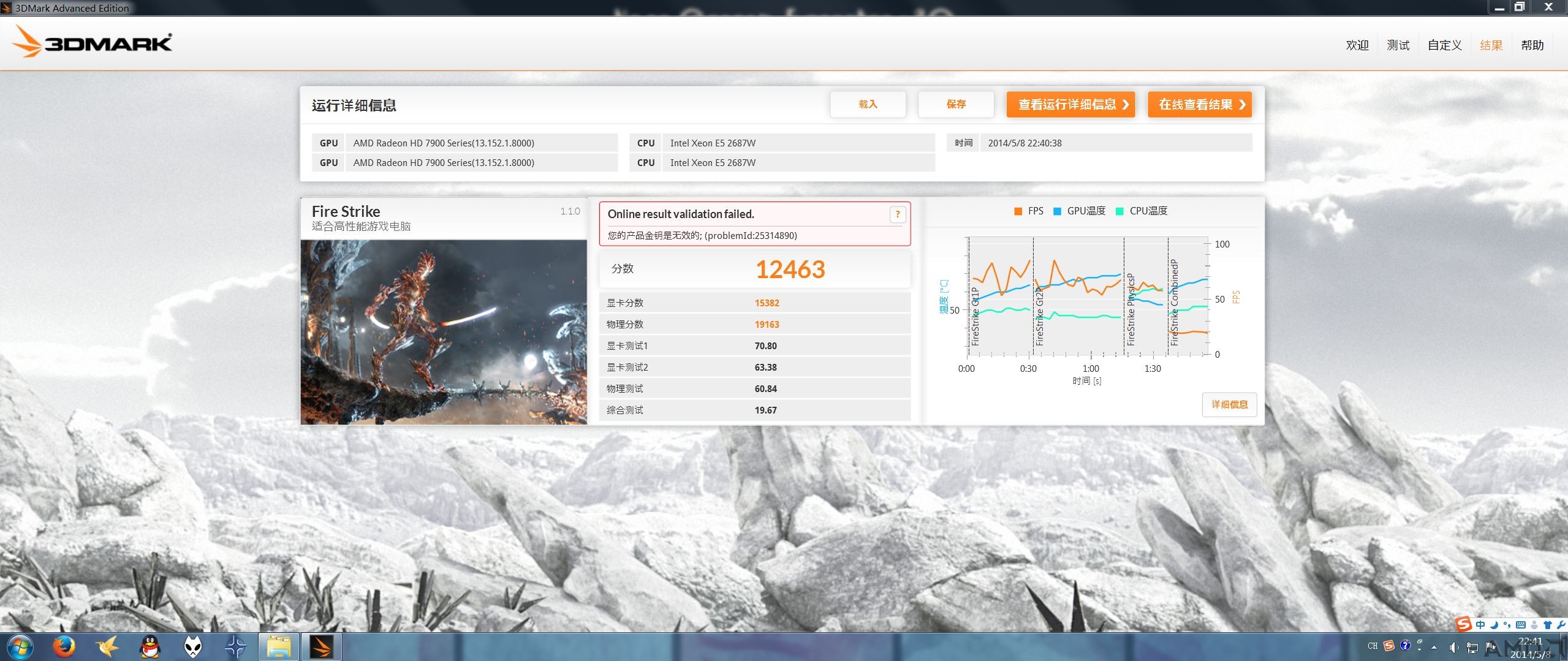Open Action Center flag icon

pyautogui.click(x=1490, y=648)
